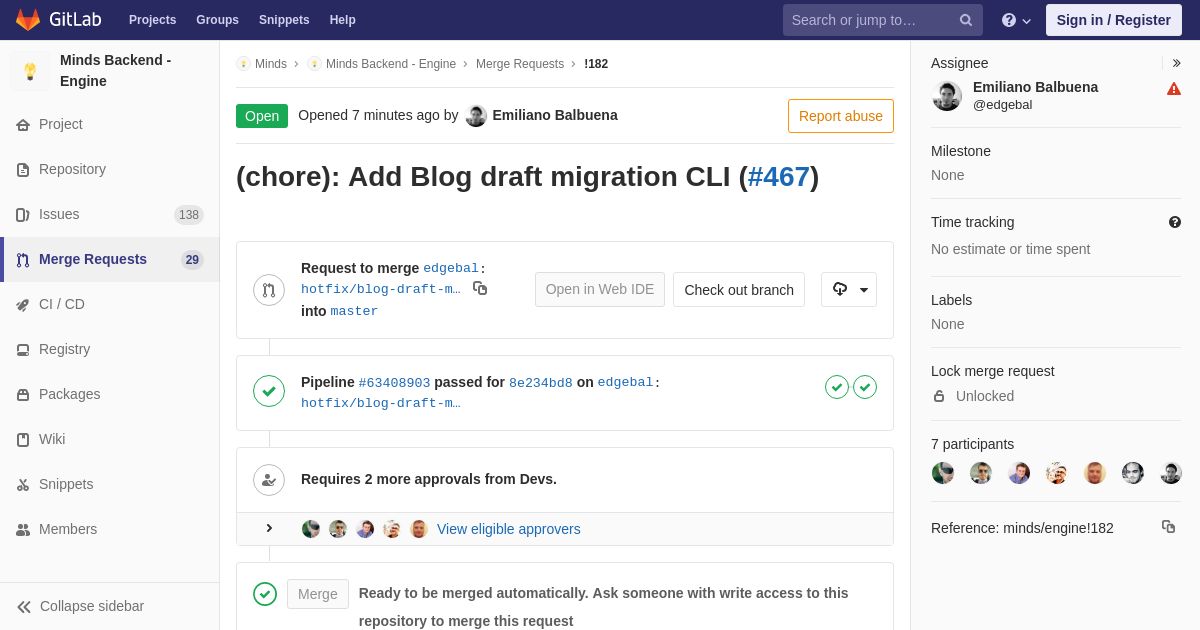The image size is (1200, 630).
Task: Click the Issues count badge 138
Action: (x=189, y=215)
